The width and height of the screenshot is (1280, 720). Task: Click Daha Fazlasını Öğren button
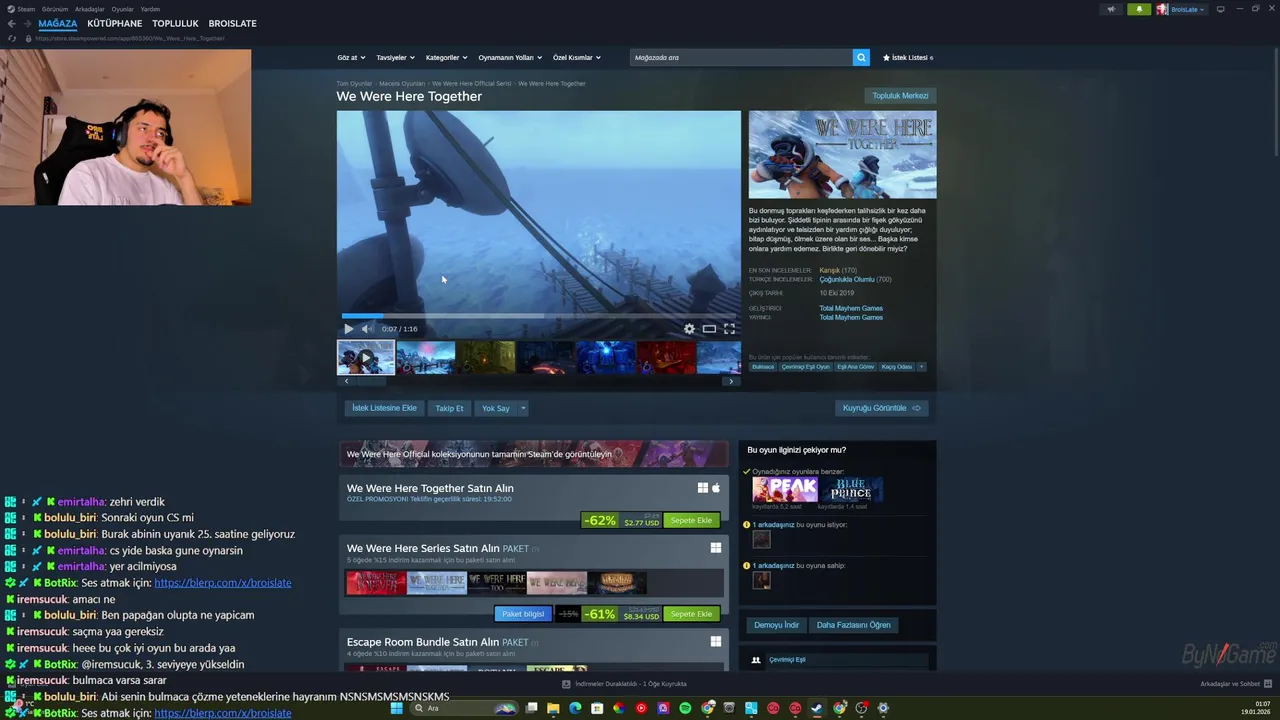(x=853, y=625)
